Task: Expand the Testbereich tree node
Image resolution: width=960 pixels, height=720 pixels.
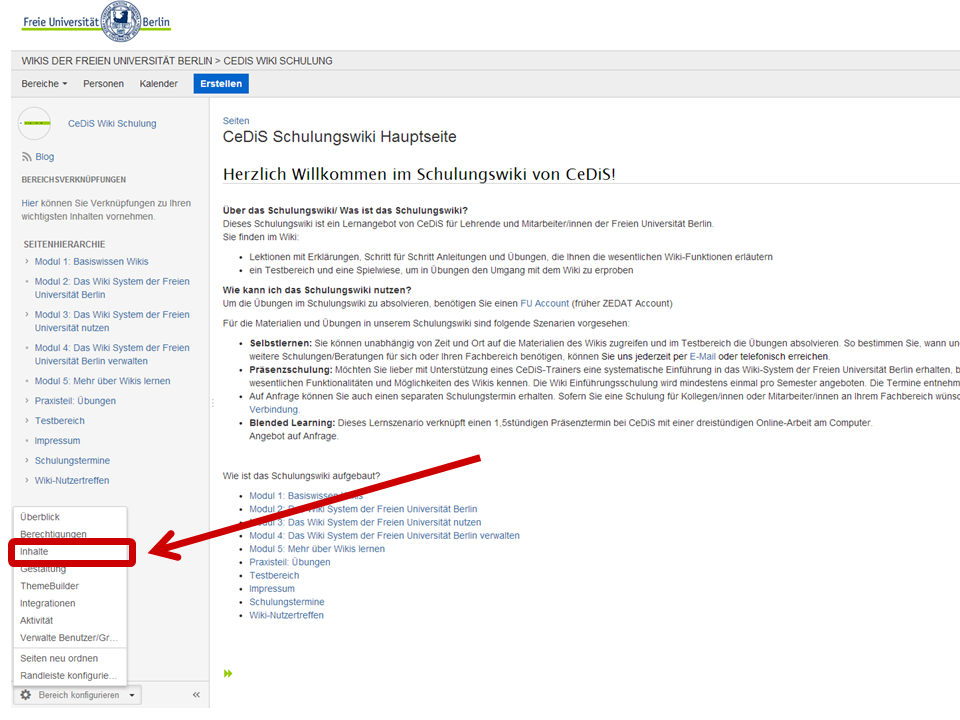Action: pos(27,421)
